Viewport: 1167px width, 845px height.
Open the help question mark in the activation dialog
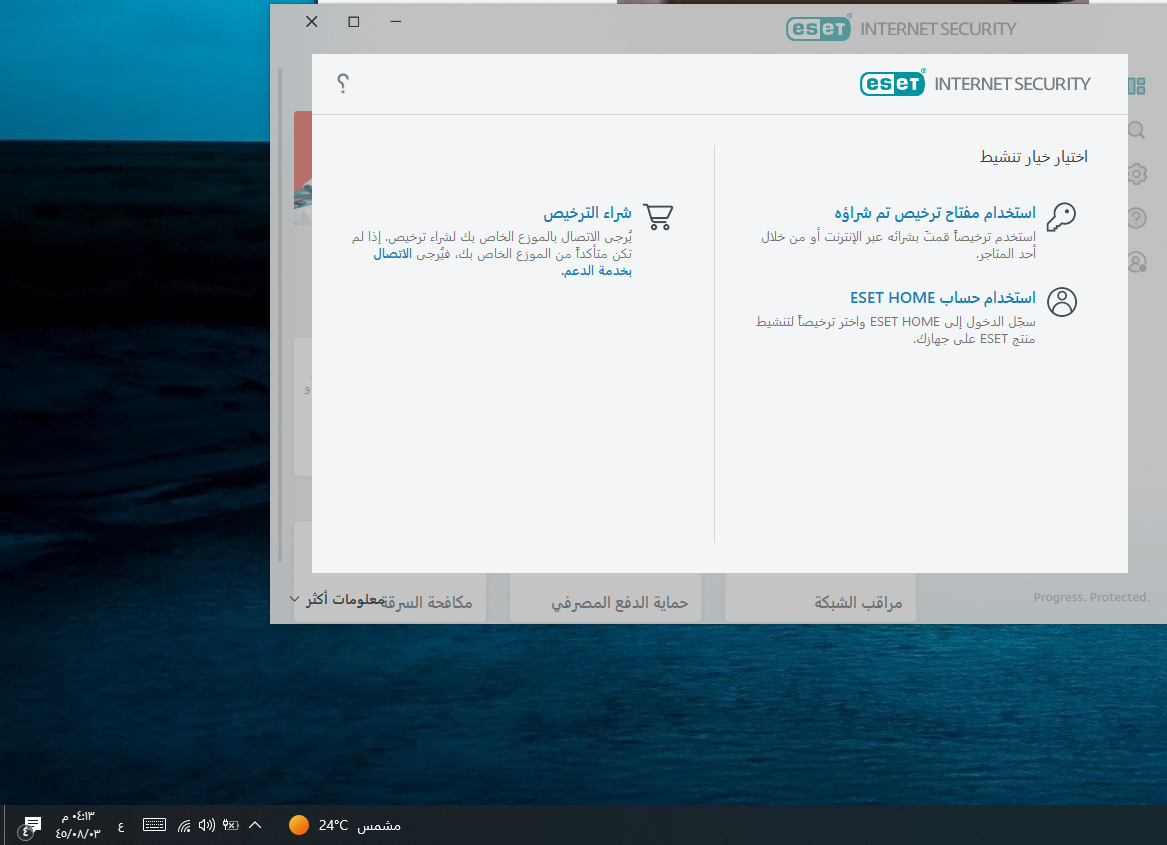point(342,83)
